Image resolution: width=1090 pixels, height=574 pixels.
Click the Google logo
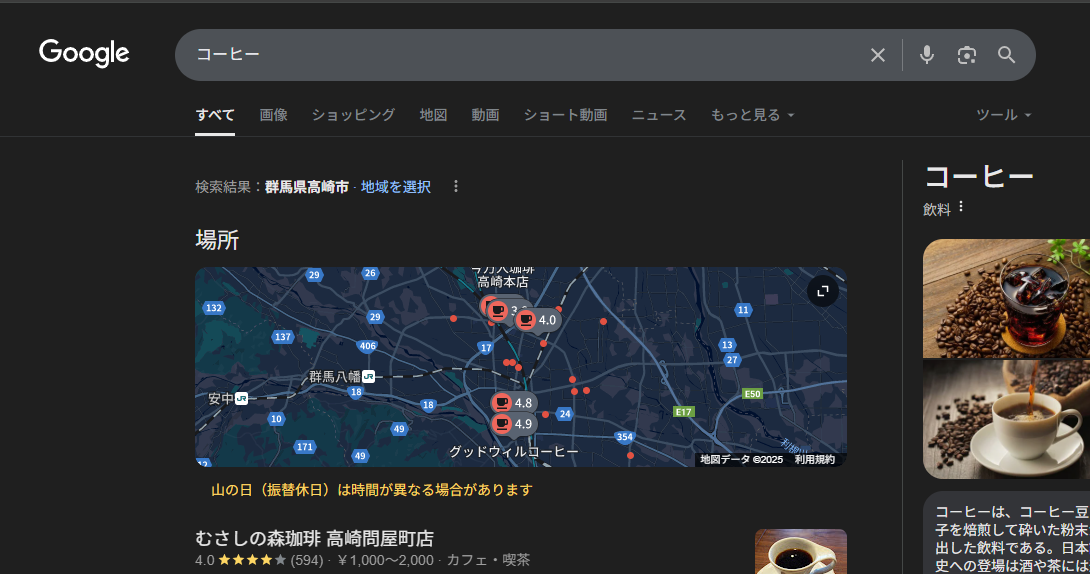click(84, 54)
